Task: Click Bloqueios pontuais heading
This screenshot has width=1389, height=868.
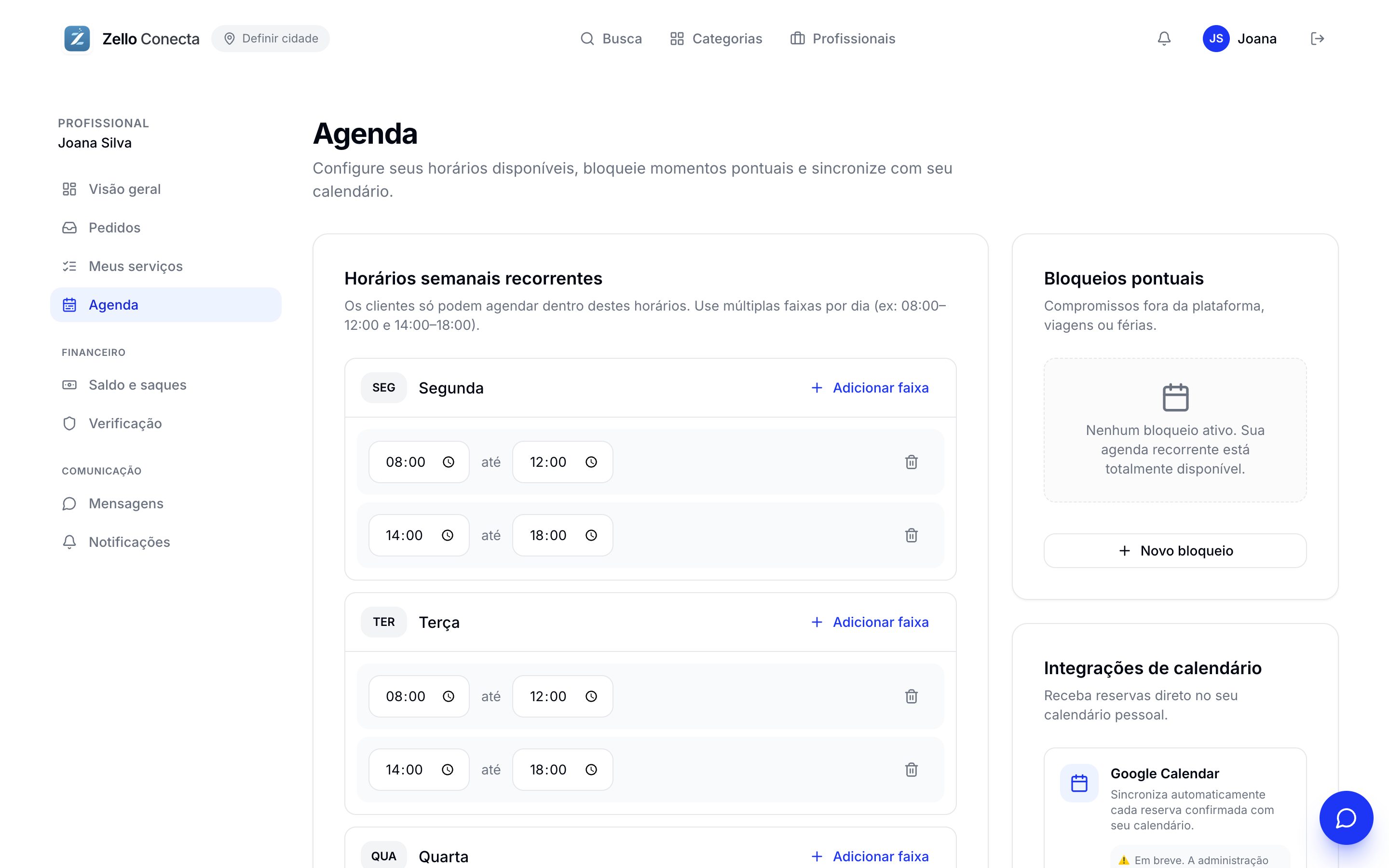Action: click(x=1123, y=278)
